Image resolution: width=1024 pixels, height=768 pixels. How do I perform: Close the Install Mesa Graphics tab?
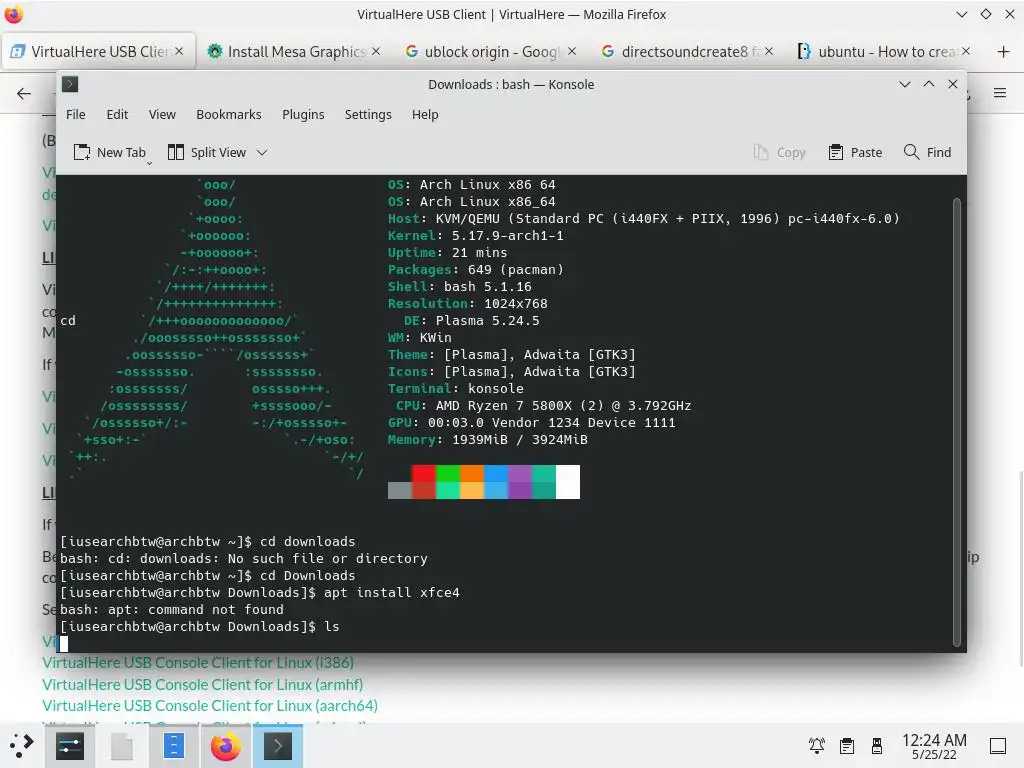pyautogui.click(x=376, y=51)
